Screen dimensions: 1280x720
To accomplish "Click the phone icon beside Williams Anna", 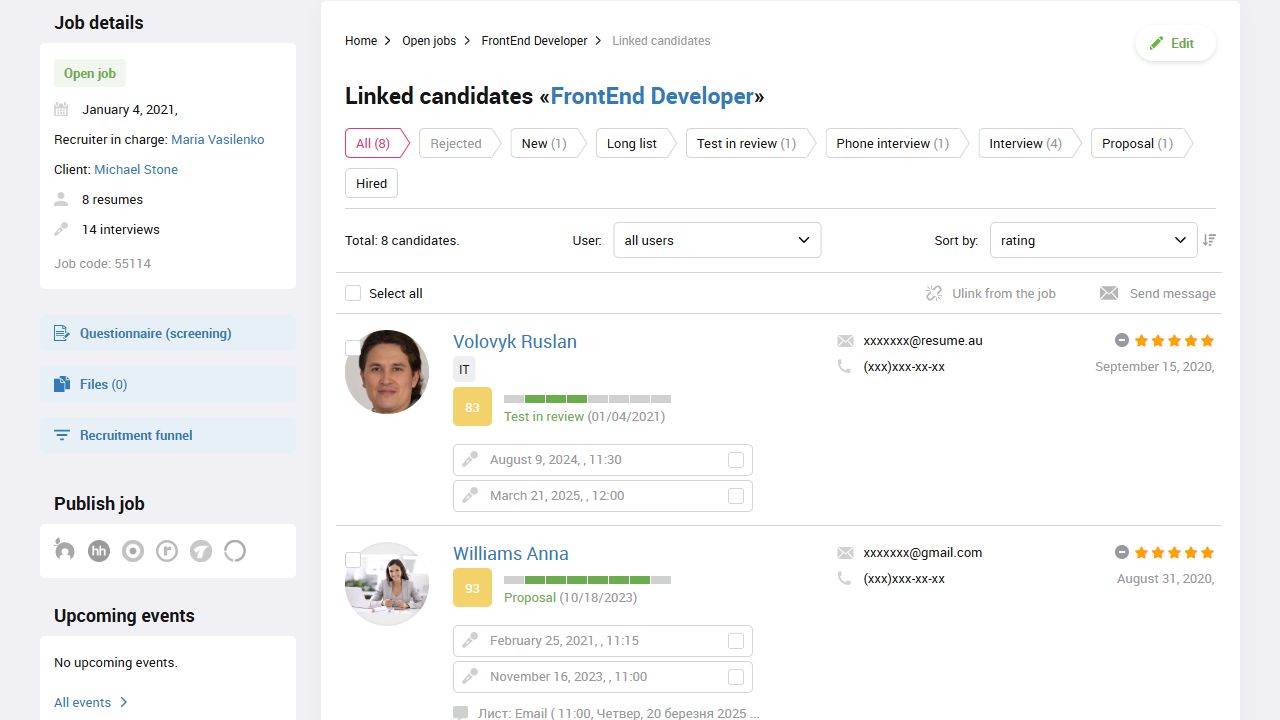I will pos(845,578).
